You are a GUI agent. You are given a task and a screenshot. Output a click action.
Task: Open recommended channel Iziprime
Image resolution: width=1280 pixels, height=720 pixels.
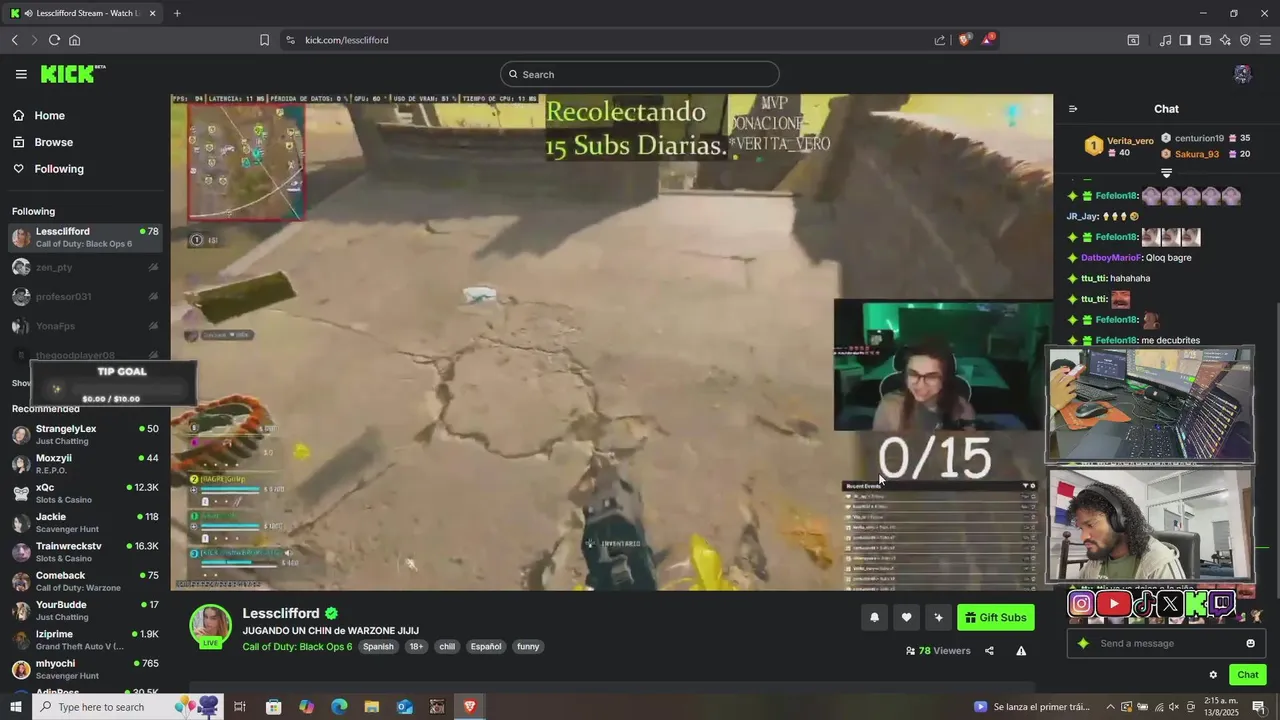click(x=85, y=640)
